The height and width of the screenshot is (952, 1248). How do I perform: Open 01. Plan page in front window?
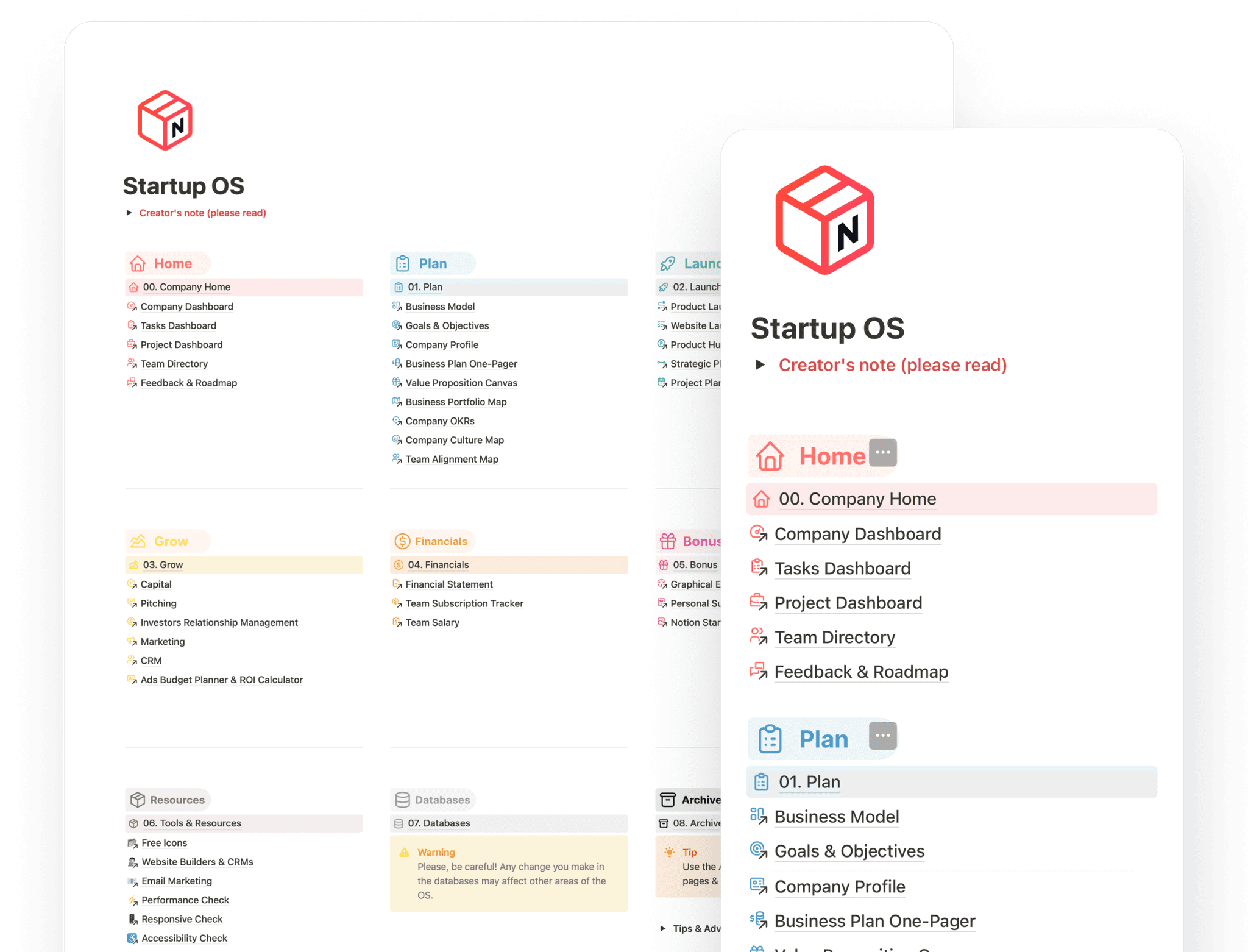(951, 782)
